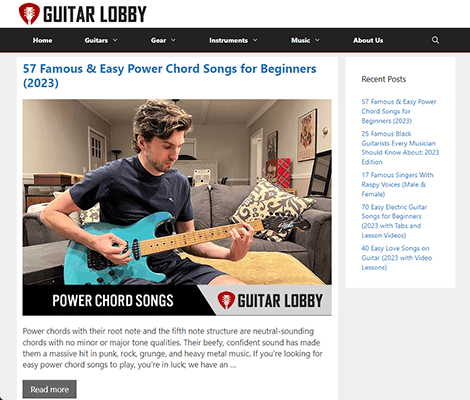Open the 57 Famous & Easy Power Chord Songs headline
Screen dimensions: 470x400
pyautogui.click(x=169, y=75)
